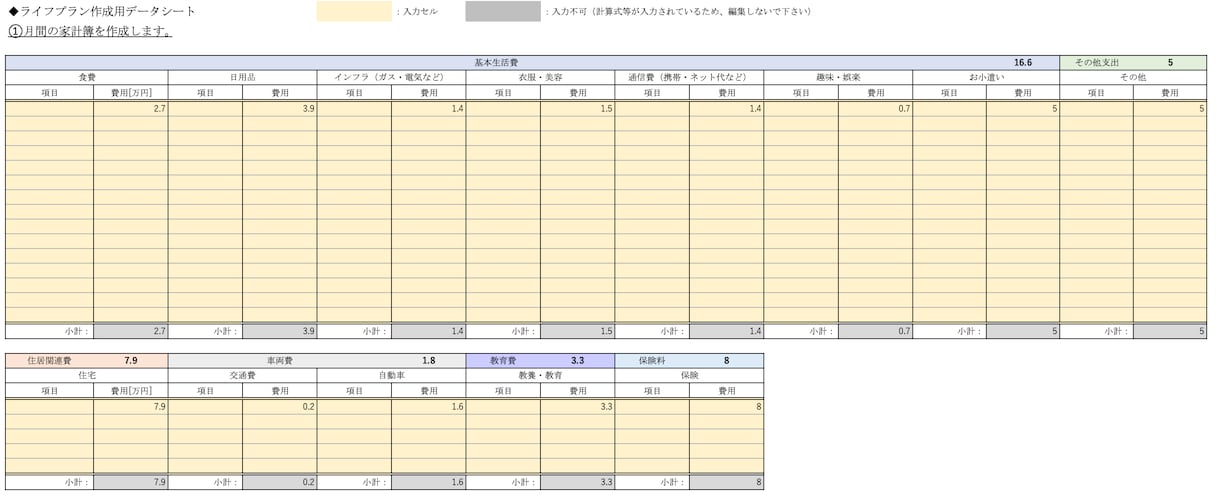Click the 食費 category header
Viewport: 1220px width, 499px height.
[87, 77]
